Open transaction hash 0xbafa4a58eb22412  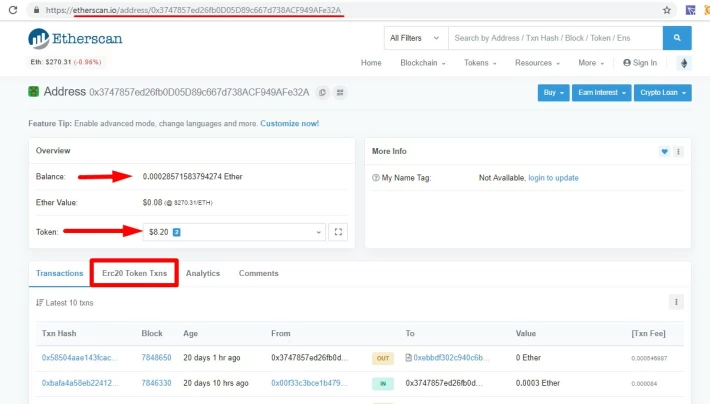80,383
